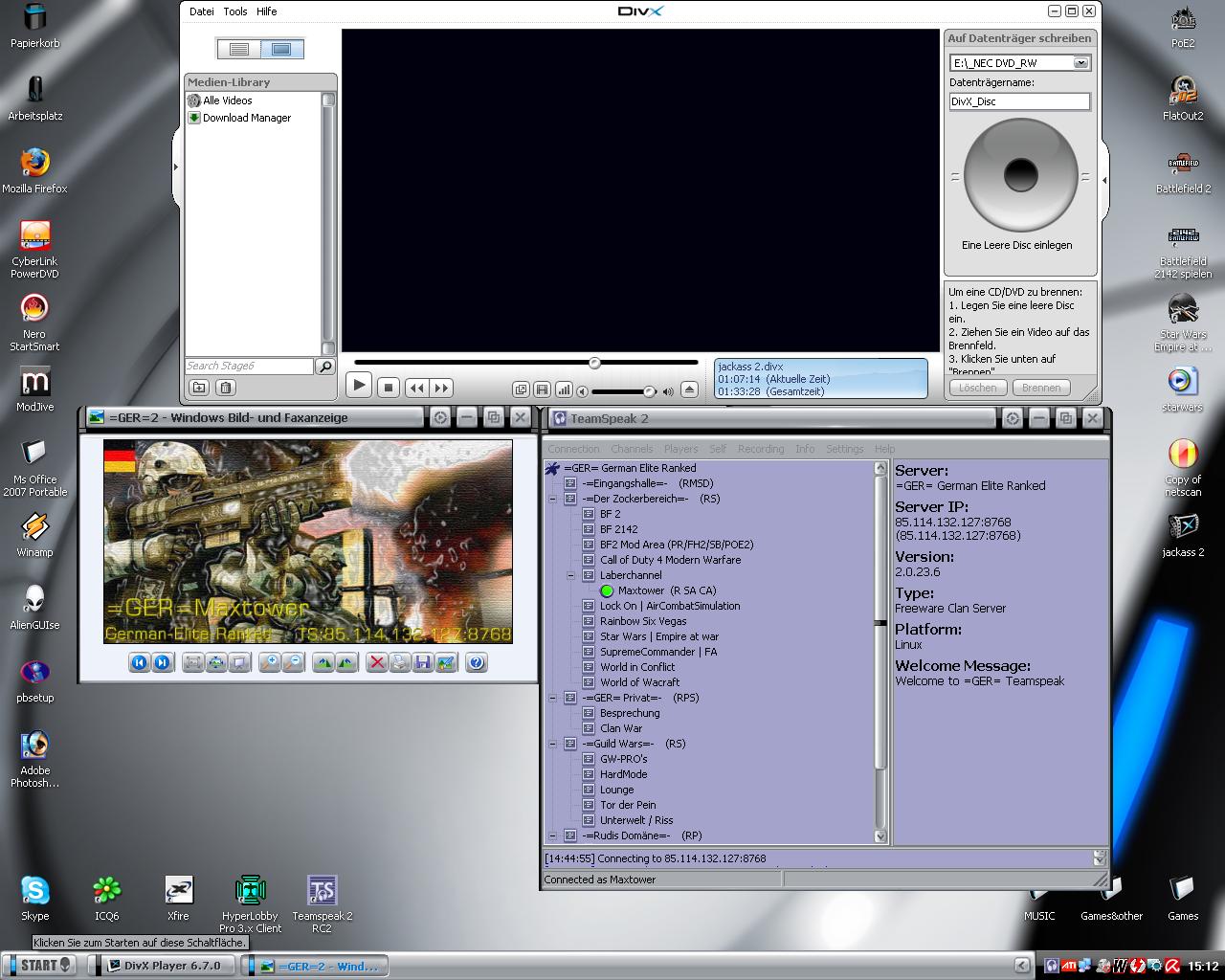Go to next image in picture viewer
1225x980 pixels.
click(163, 662)
